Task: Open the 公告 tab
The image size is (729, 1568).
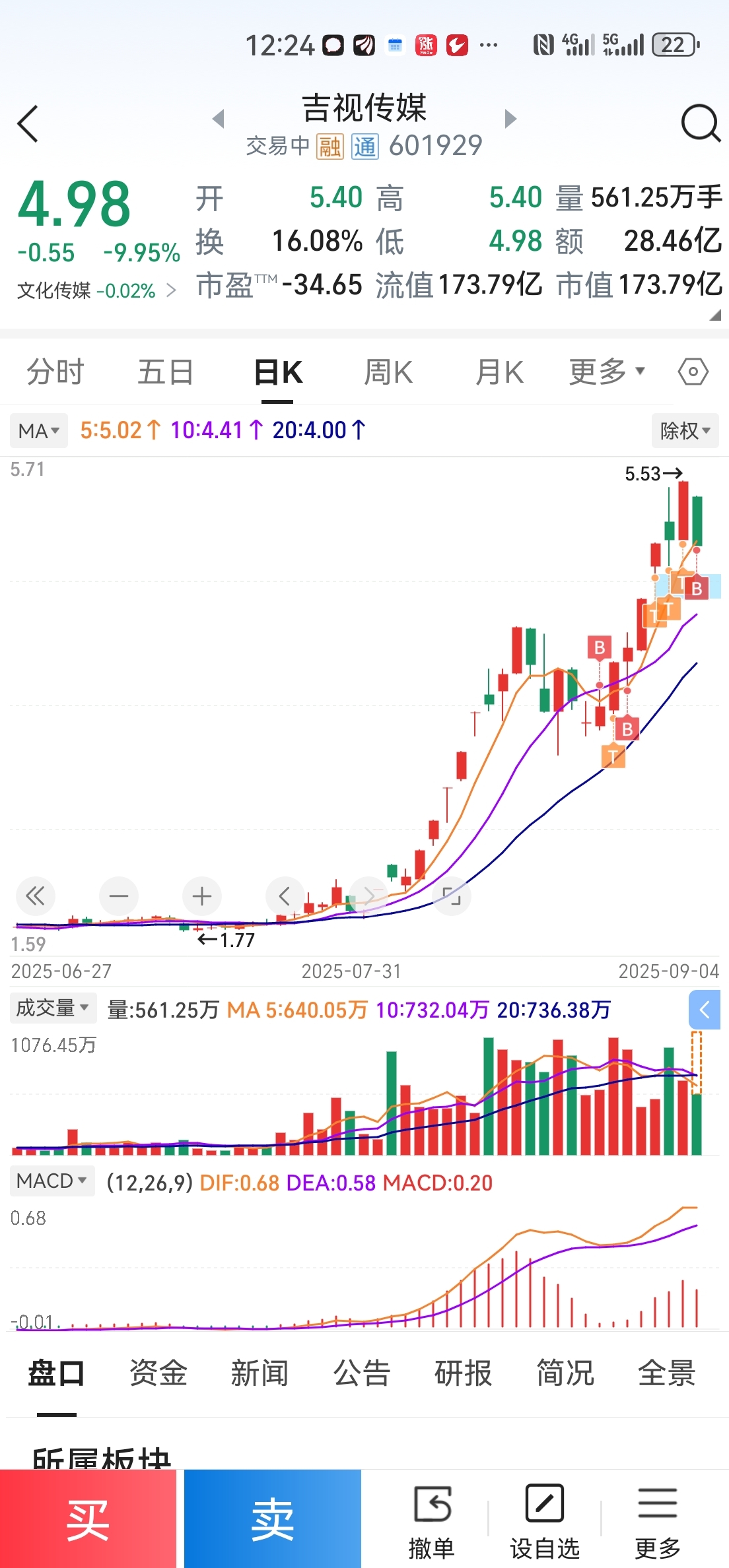Action: (362, 1374)
